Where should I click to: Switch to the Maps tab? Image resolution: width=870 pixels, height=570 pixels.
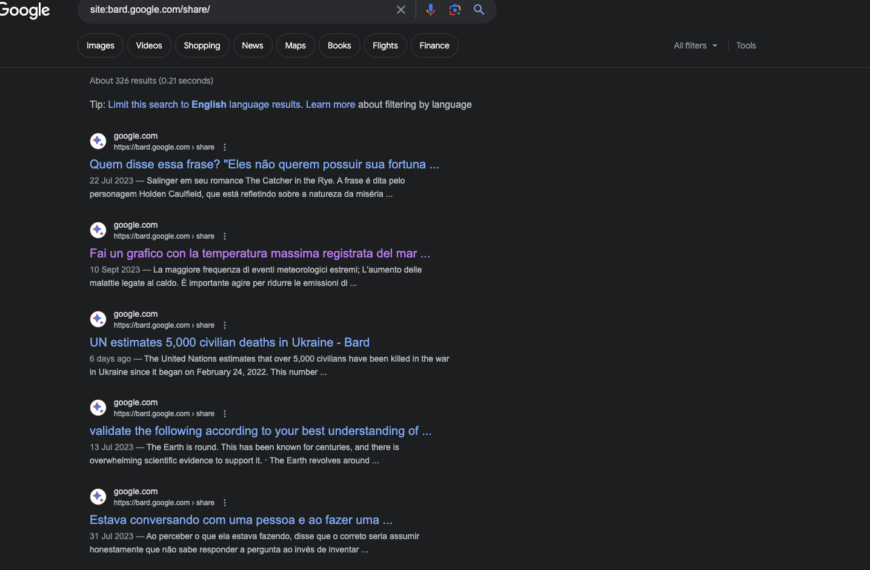point(295,46)
